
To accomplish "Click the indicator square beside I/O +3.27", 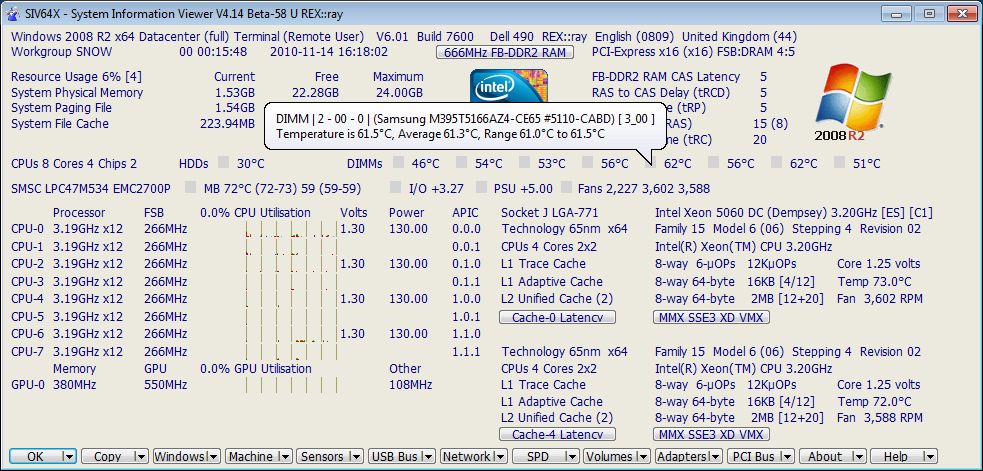I will [396, 188].
